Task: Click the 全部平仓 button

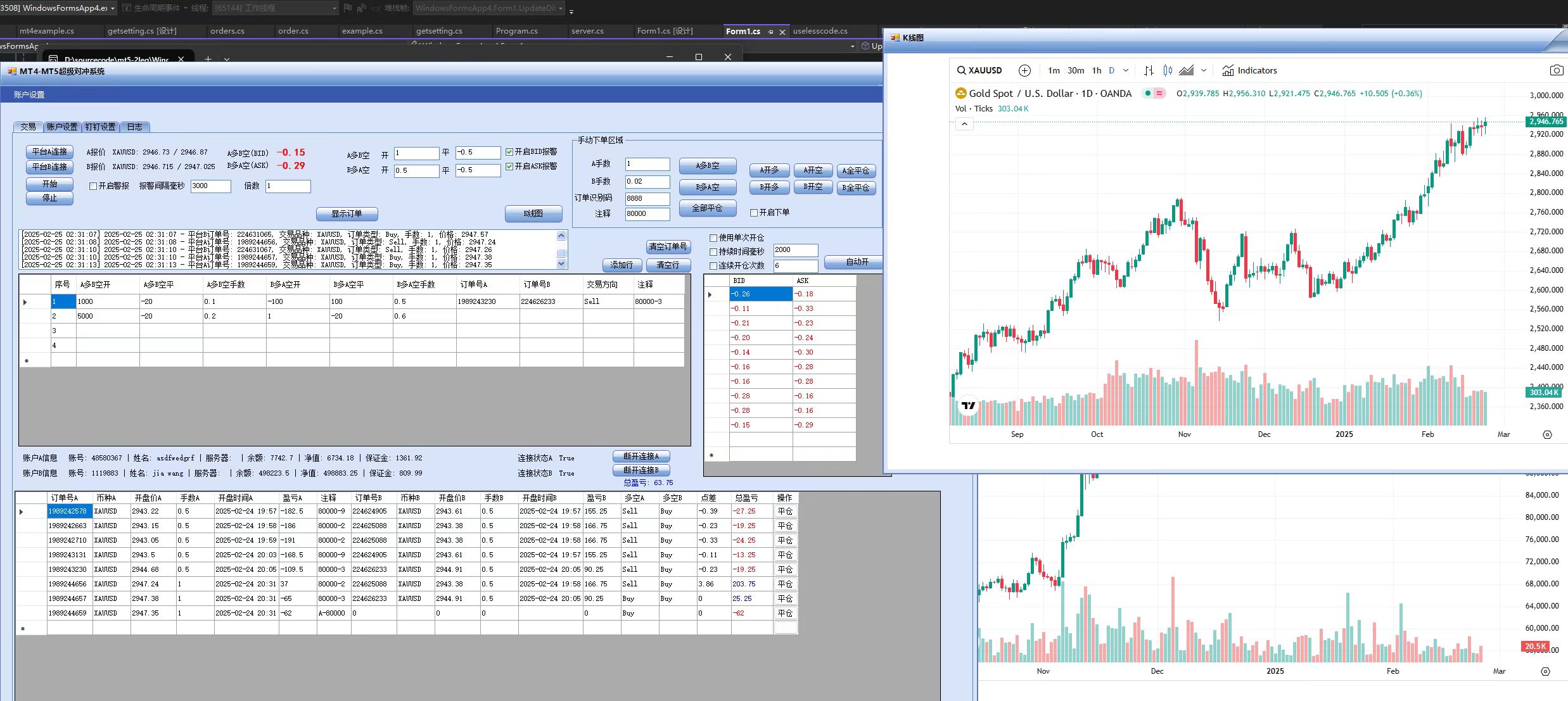Action: click(707, 208)
